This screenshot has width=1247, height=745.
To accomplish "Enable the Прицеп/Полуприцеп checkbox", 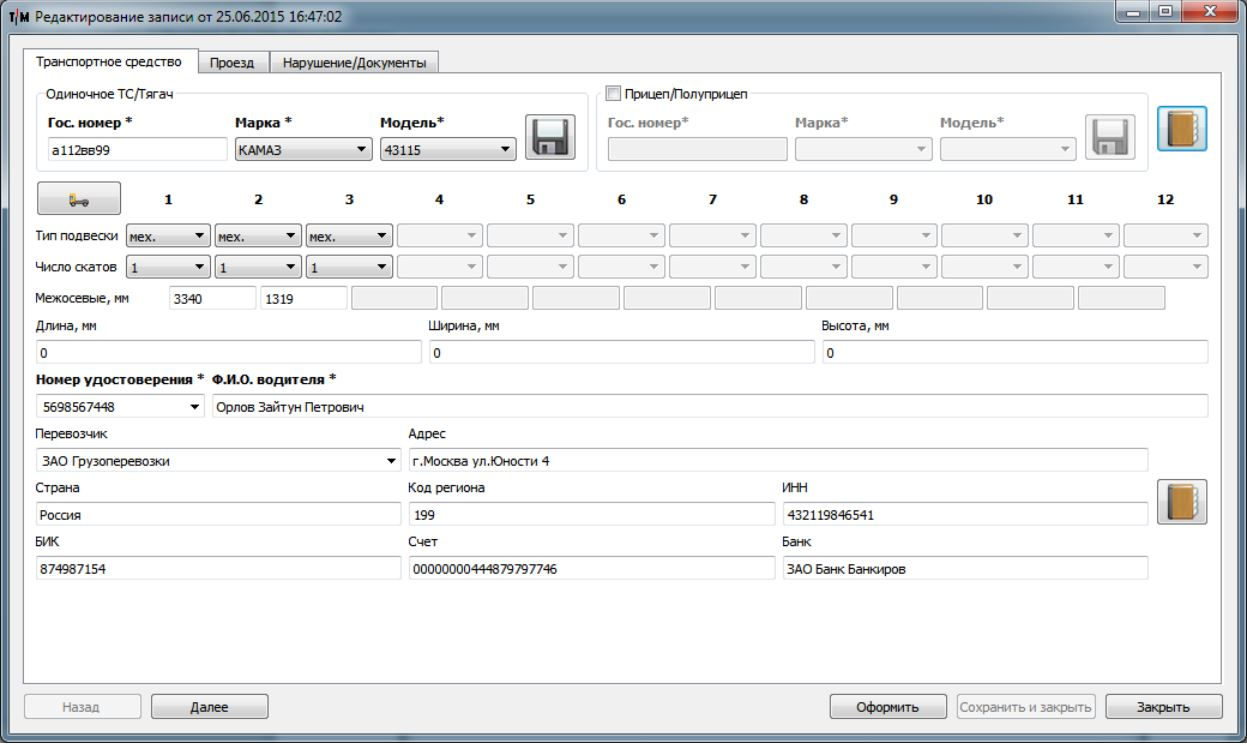I will (x=614, y=94).
